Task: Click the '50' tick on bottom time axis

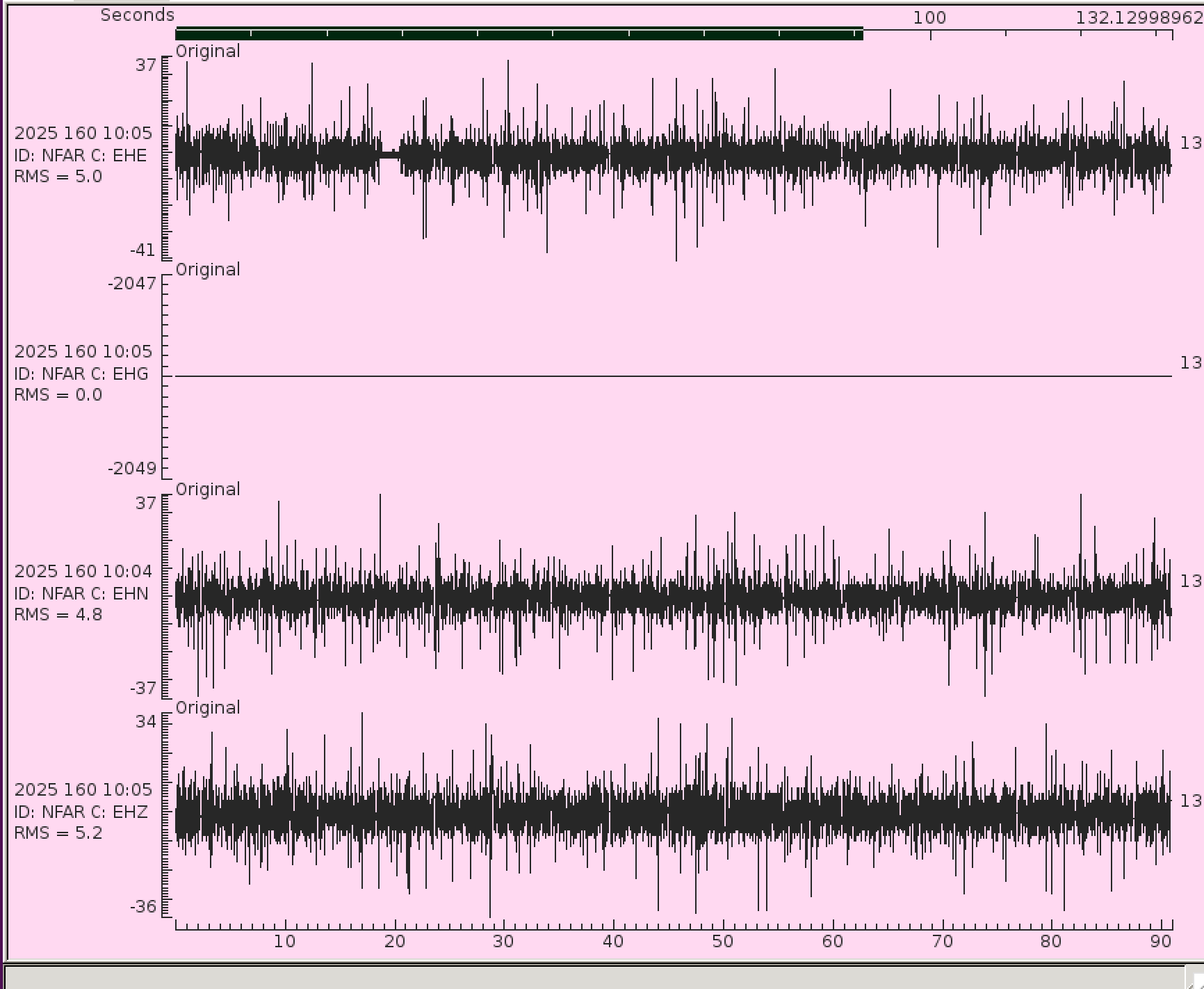Action: coord(723,942)
